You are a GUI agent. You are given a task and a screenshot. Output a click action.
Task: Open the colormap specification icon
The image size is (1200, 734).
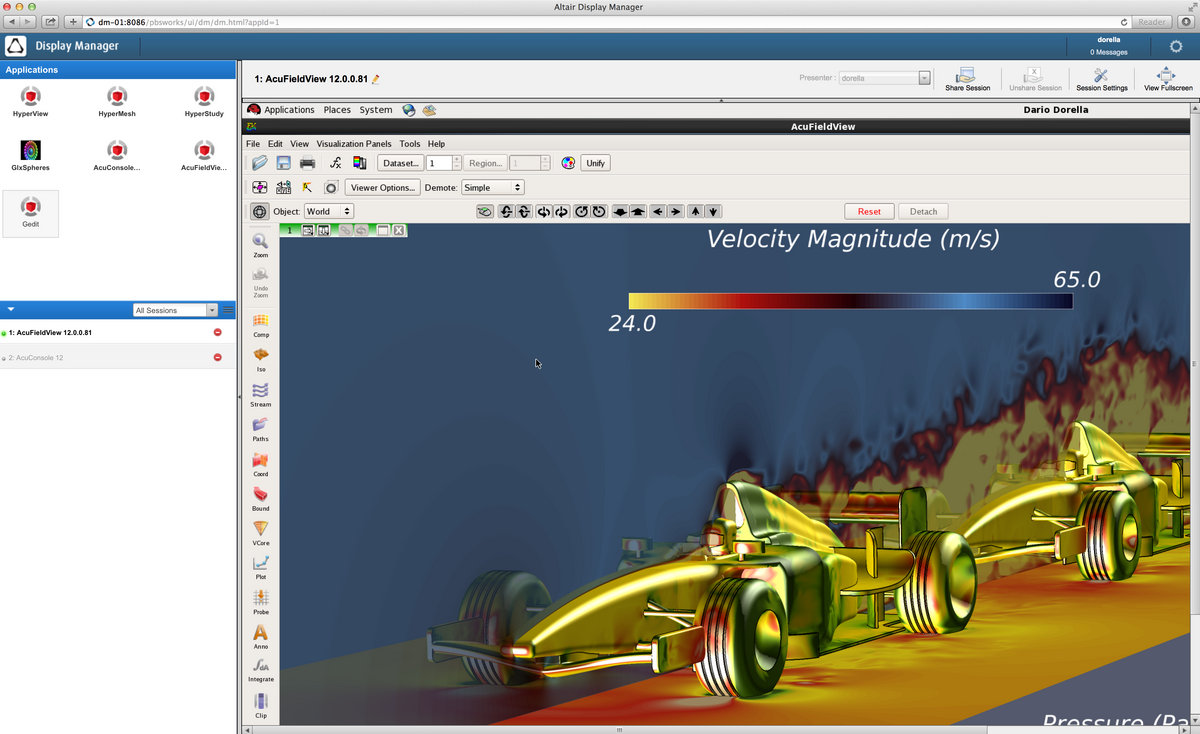(360, 163)
